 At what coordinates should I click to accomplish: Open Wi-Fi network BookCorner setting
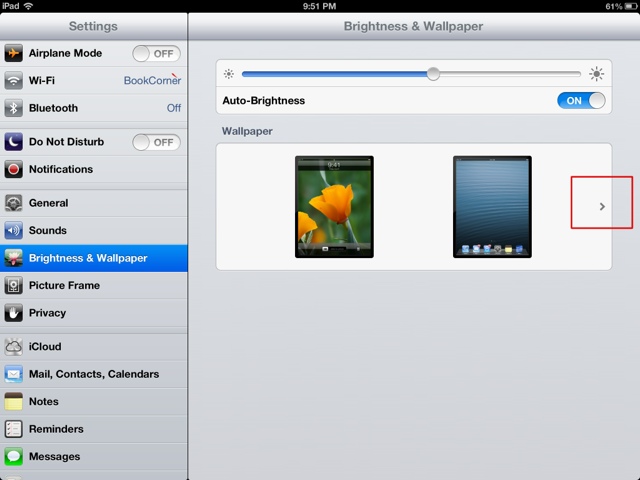[x=94, y=80]
